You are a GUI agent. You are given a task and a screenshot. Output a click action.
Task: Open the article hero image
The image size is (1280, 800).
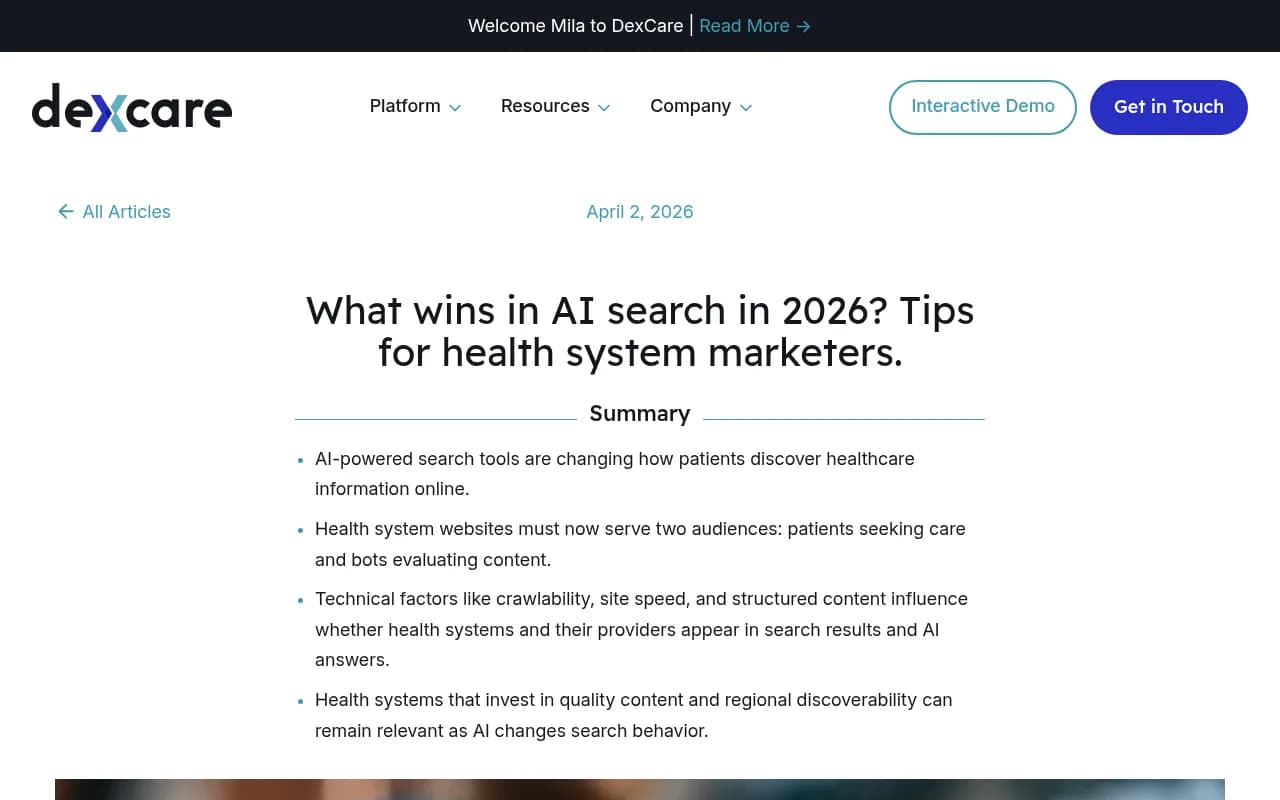[640, 789]
